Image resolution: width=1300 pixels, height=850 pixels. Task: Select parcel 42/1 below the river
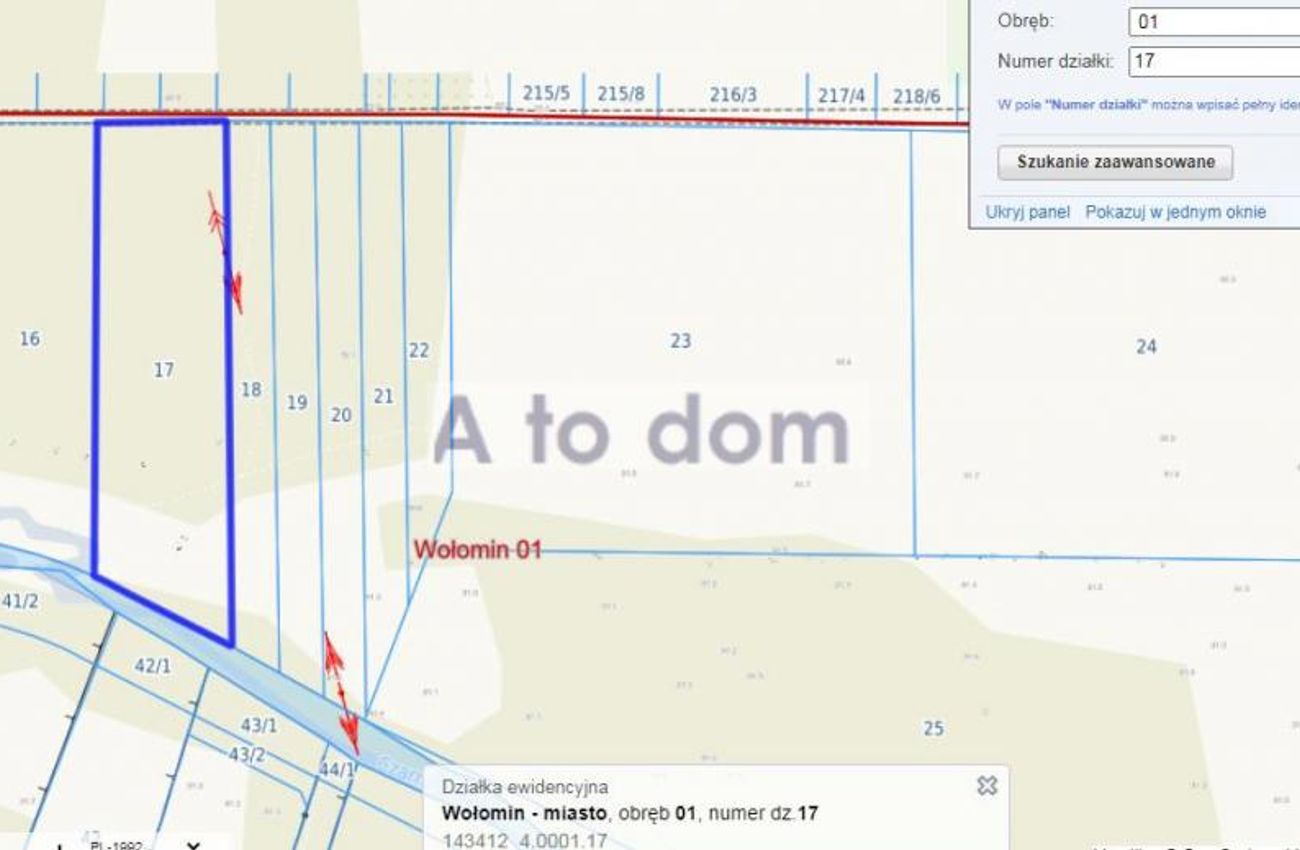(152, 665)
